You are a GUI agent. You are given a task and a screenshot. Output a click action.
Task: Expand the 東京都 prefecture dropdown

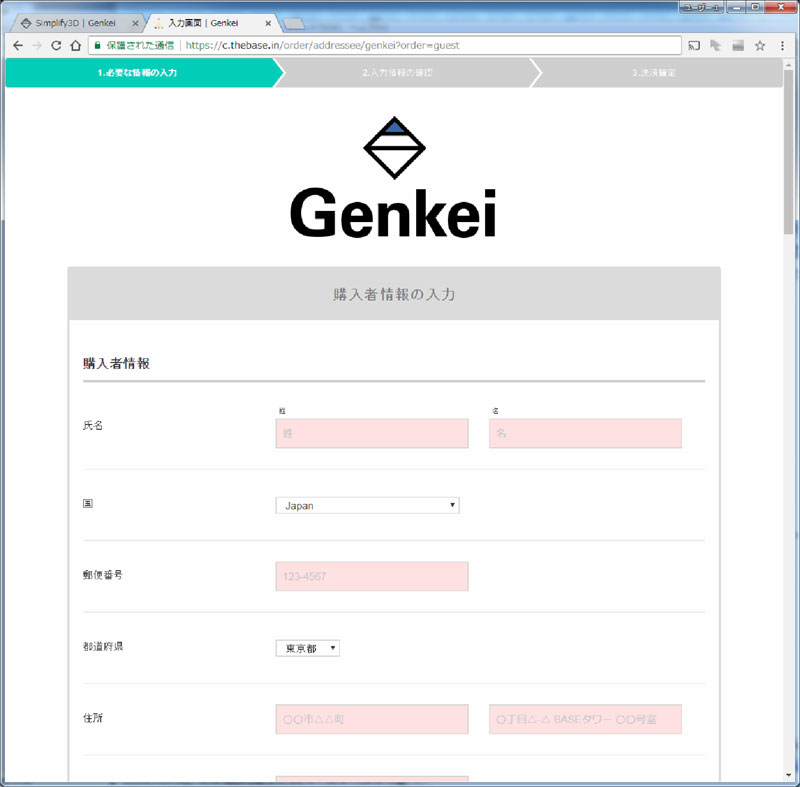[x=307, y=648]
